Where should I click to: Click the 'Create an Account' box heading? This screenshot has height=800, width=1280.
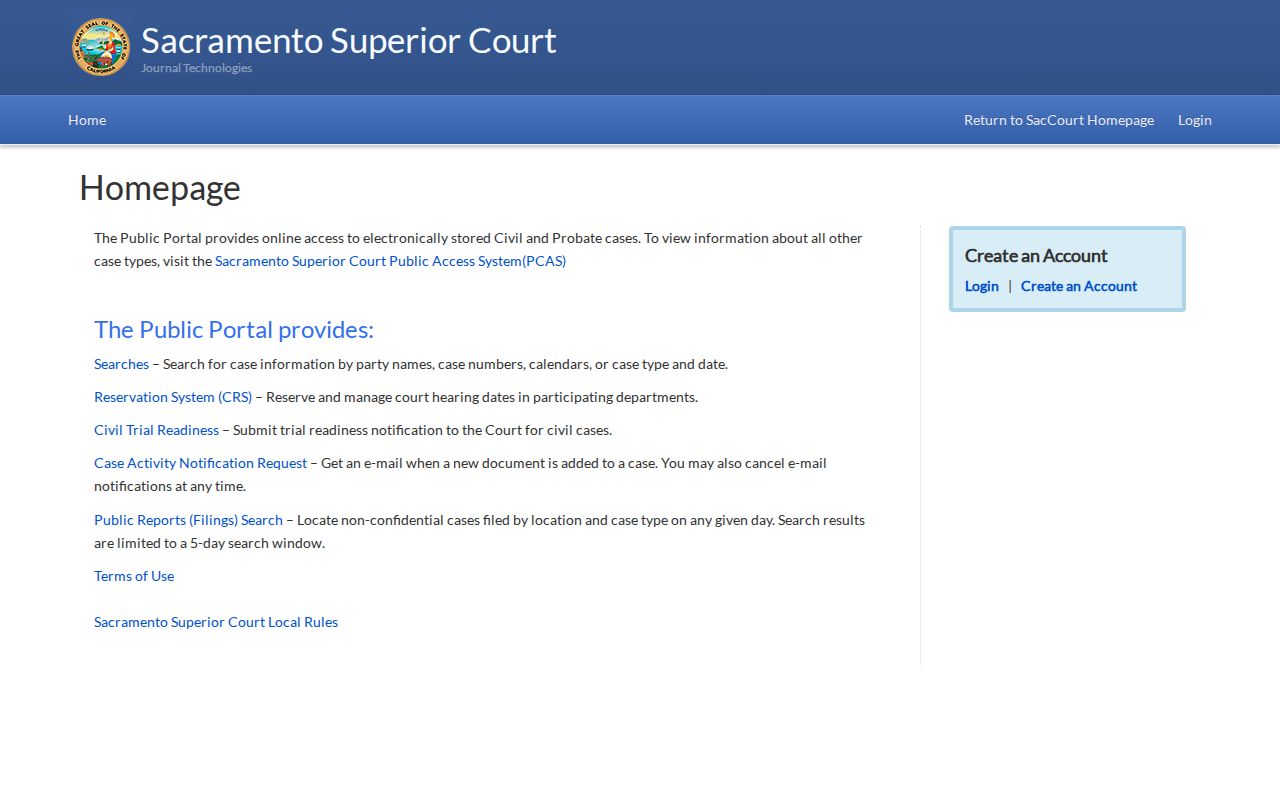point(1036,256)
